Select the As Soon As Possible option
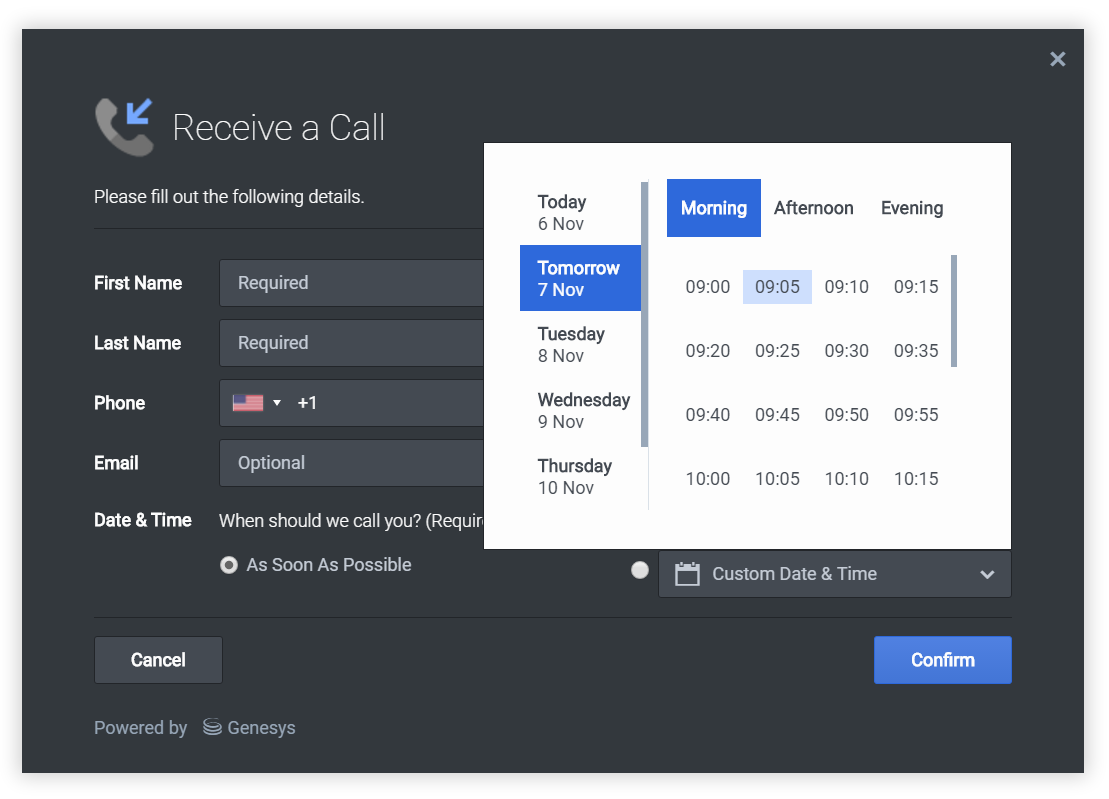Viewport: 1109px width, 799px height. click(x=229, y=565)
